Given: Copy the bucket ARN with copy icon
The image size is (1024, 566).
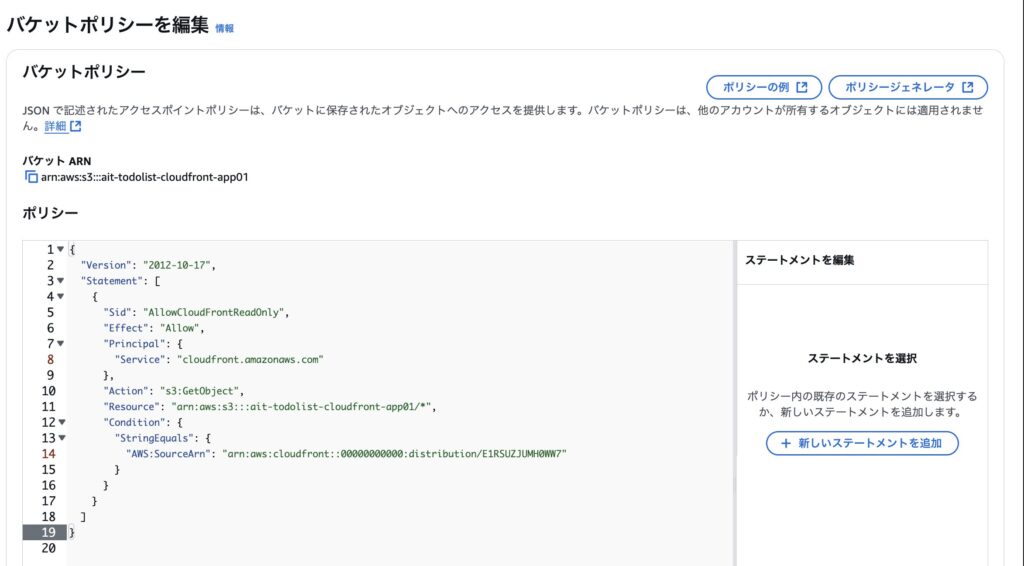Looking at the screenshot, I should coord(31,177).
